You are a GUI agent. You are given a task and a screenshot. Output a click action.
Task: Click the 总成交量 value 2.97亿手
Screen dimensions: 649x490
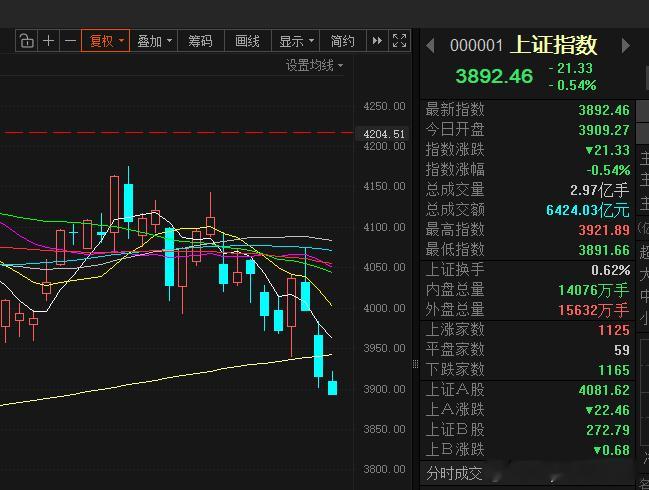(599, 190)
